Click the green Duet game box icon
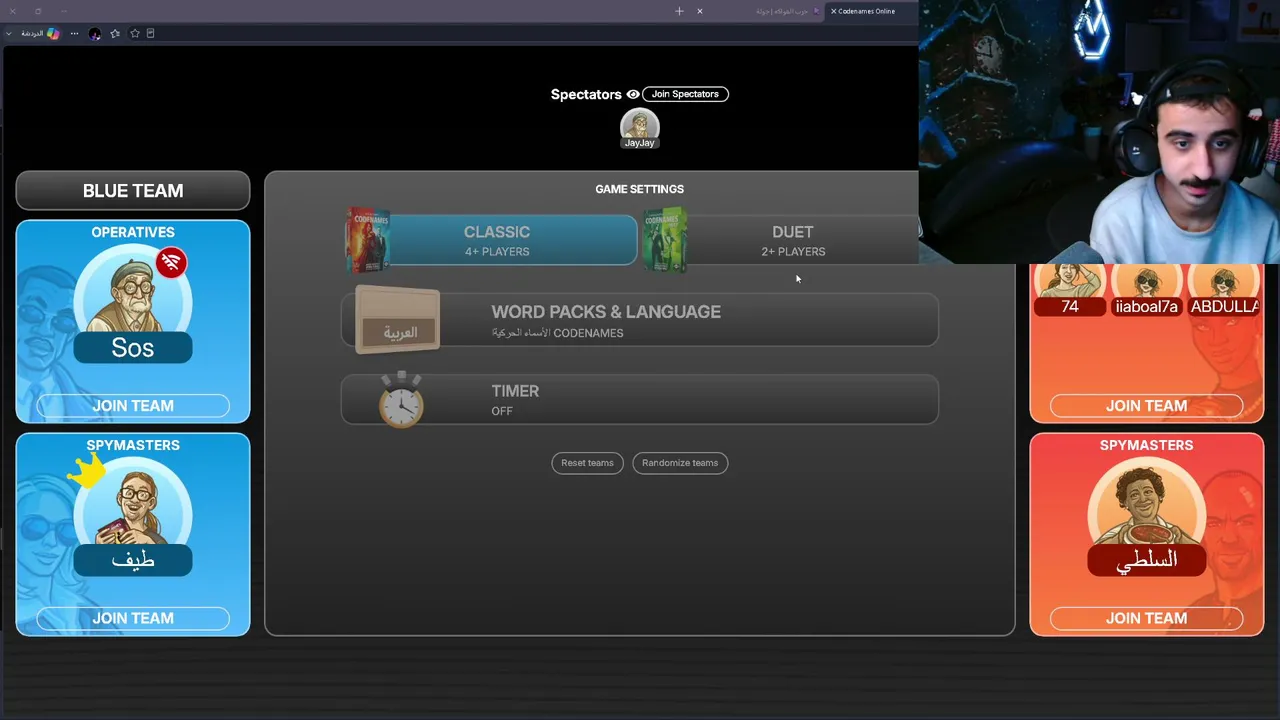The image size is (1280, 720). [665, 240]
